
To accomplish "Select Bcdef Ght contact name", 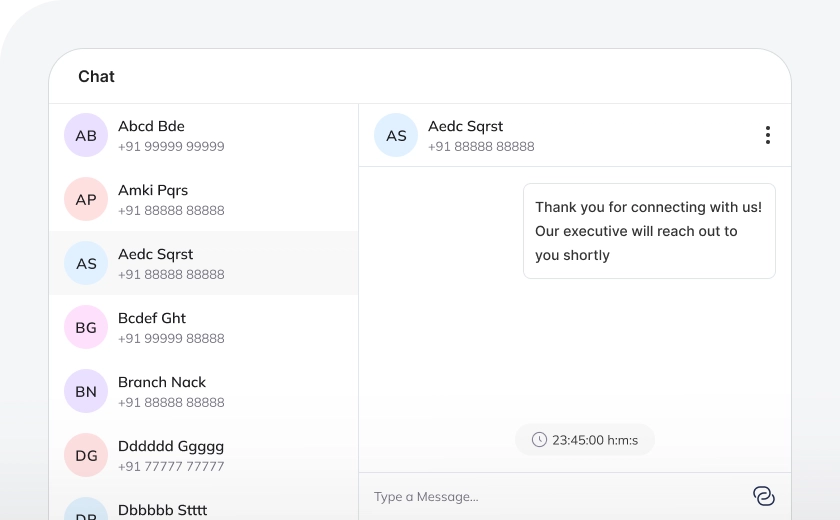I will [152, 318].
